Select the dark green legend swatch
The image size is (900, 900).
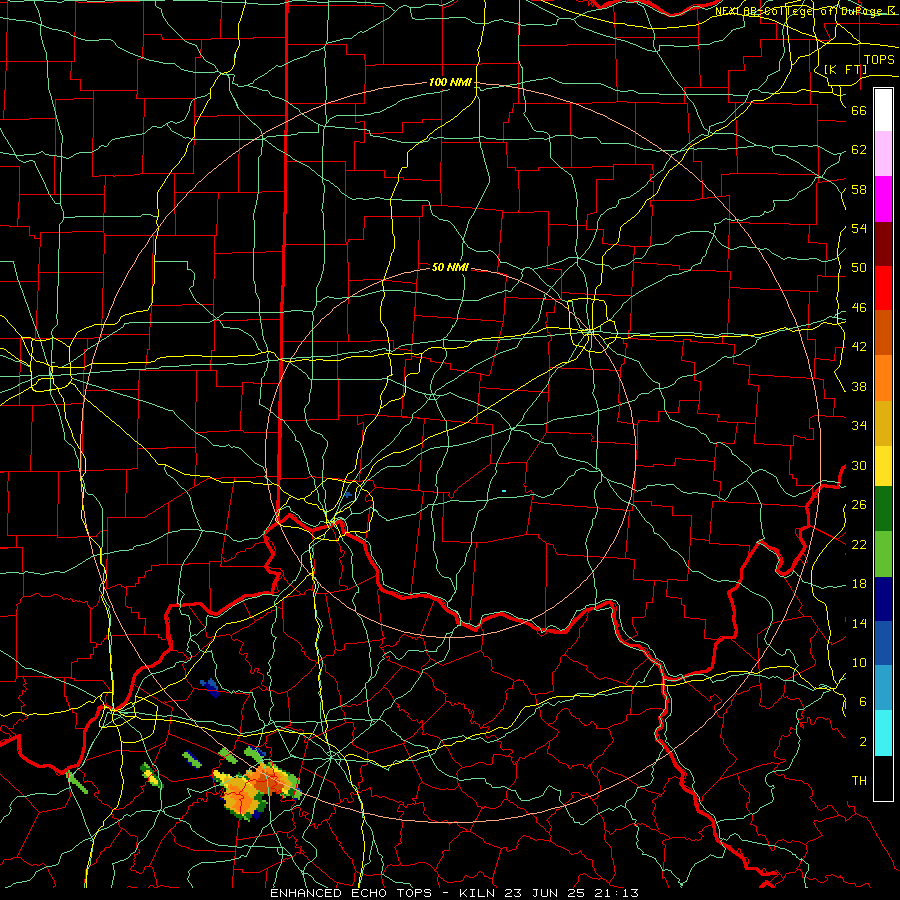(x=883, y=509)
